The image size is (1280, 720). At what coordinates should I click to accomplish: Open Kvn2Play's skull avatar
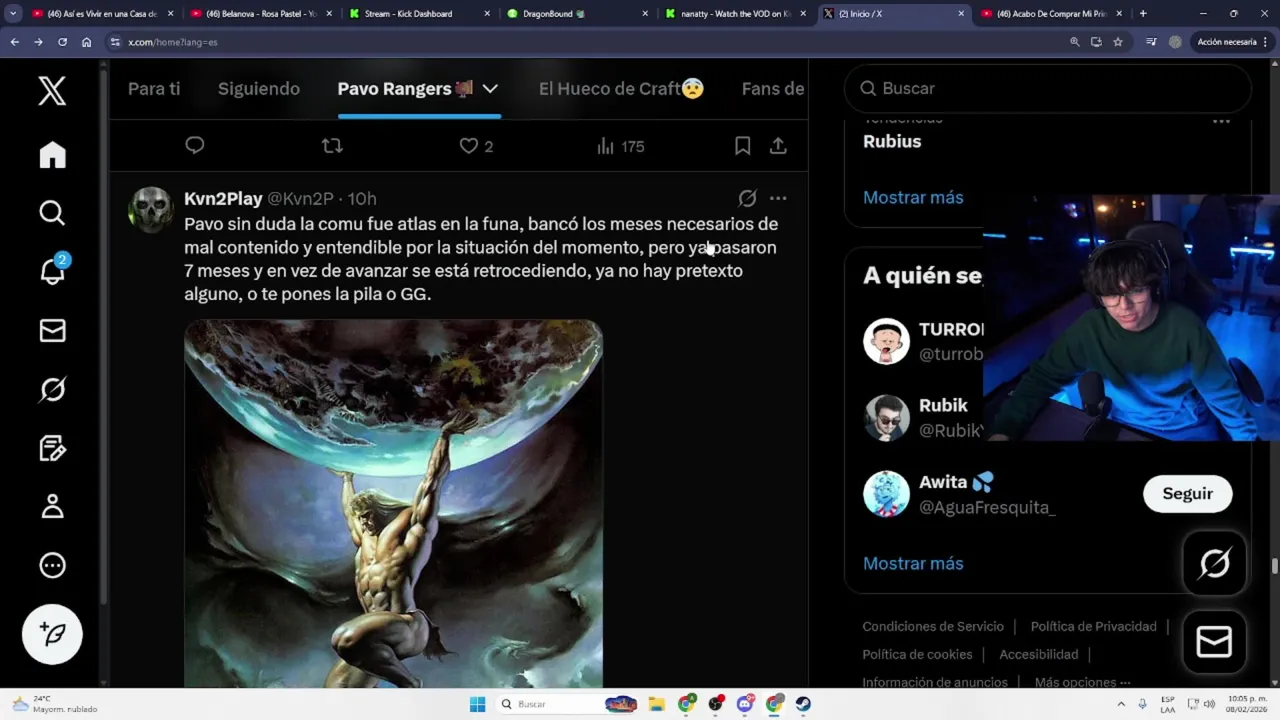point(150,210)
